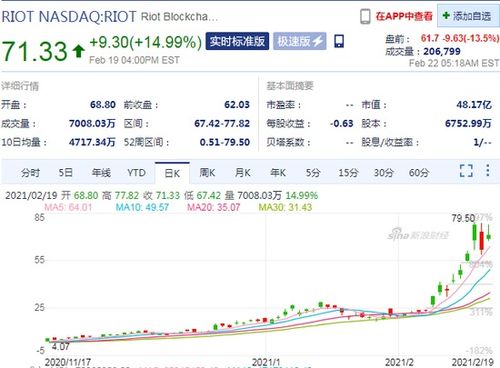
Task: Switch to 实时标准版 mode
Action: (237, 41)
